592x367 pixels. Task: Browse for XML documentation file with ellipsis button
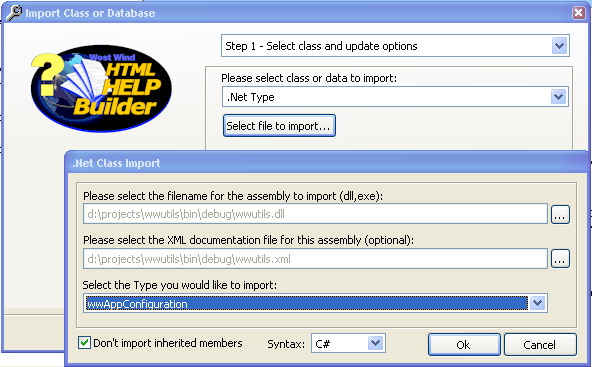pyautogui.click(x=560, y=259)
